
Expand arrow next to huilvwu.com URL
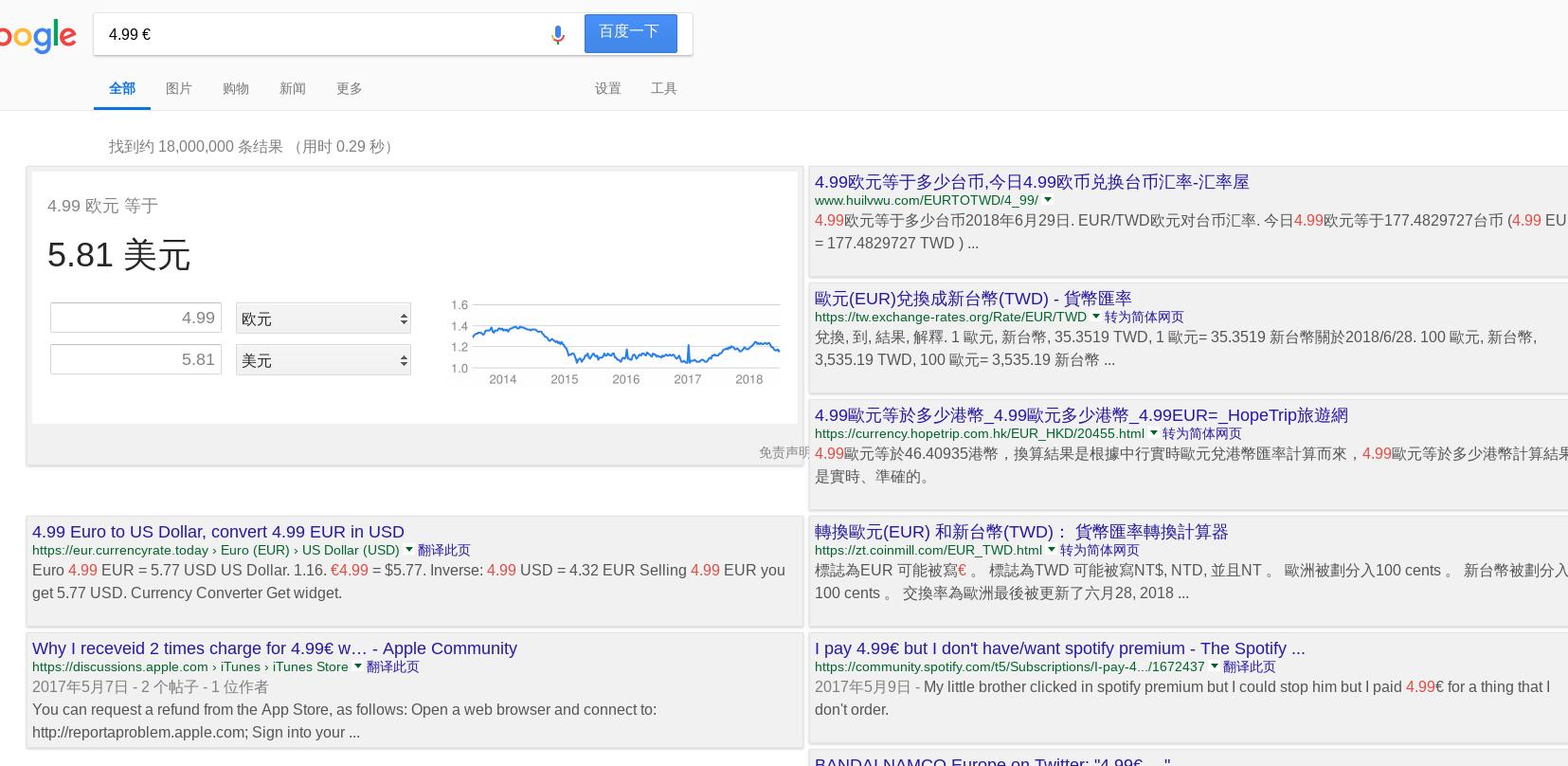point(1048,200)
